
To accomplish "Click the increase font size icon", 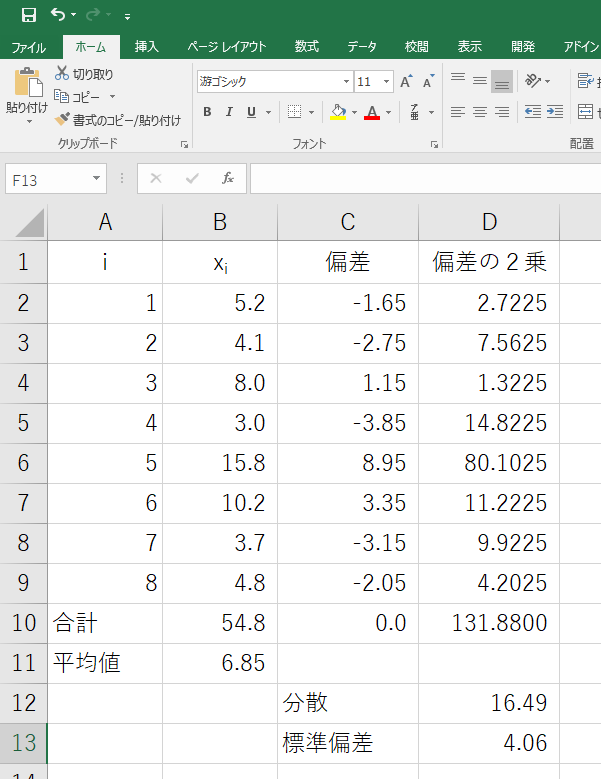I will pyautogui.click(x=406, y=81).
